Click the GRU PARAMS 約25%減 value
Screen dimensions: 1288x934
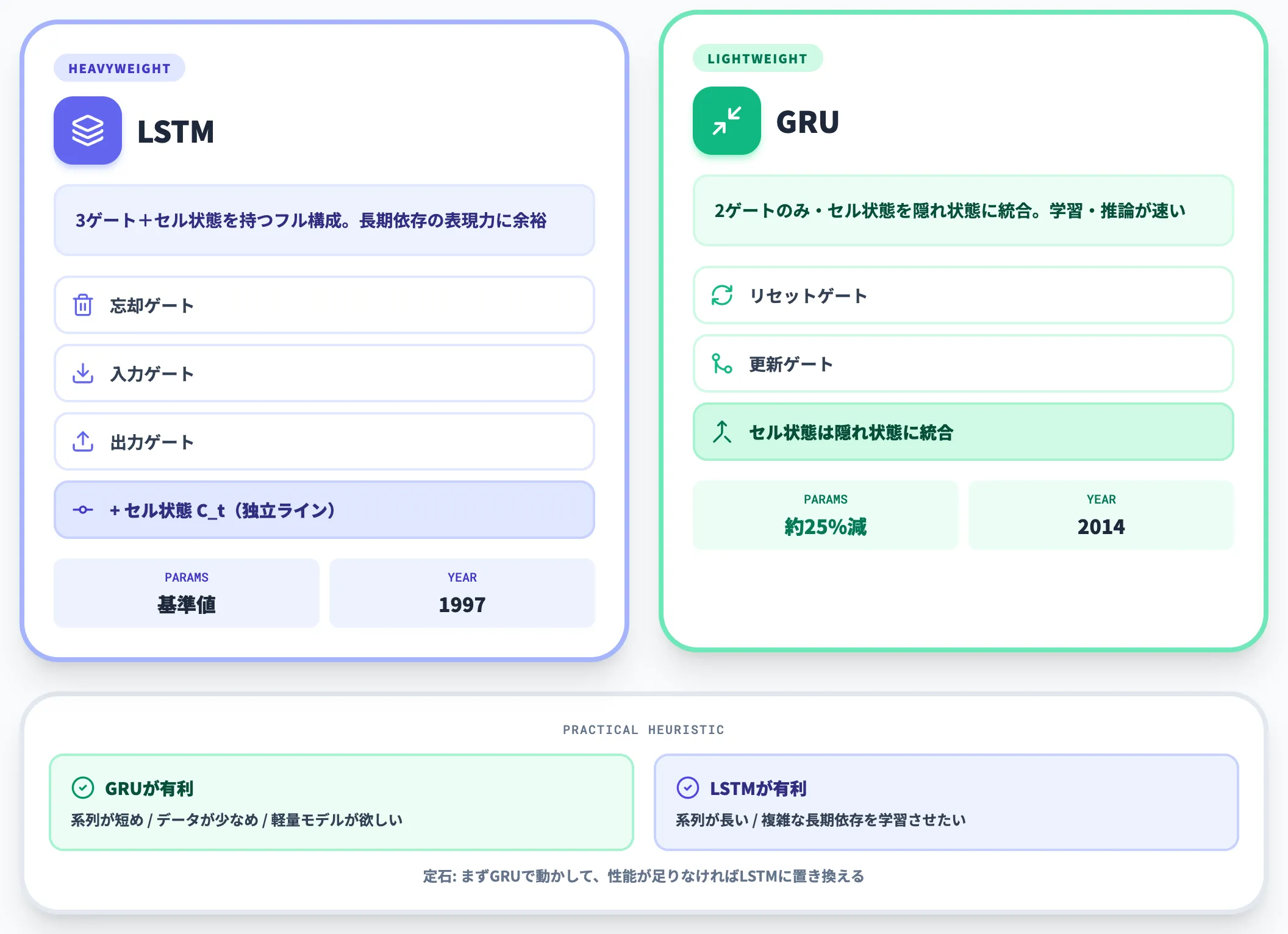826,526
